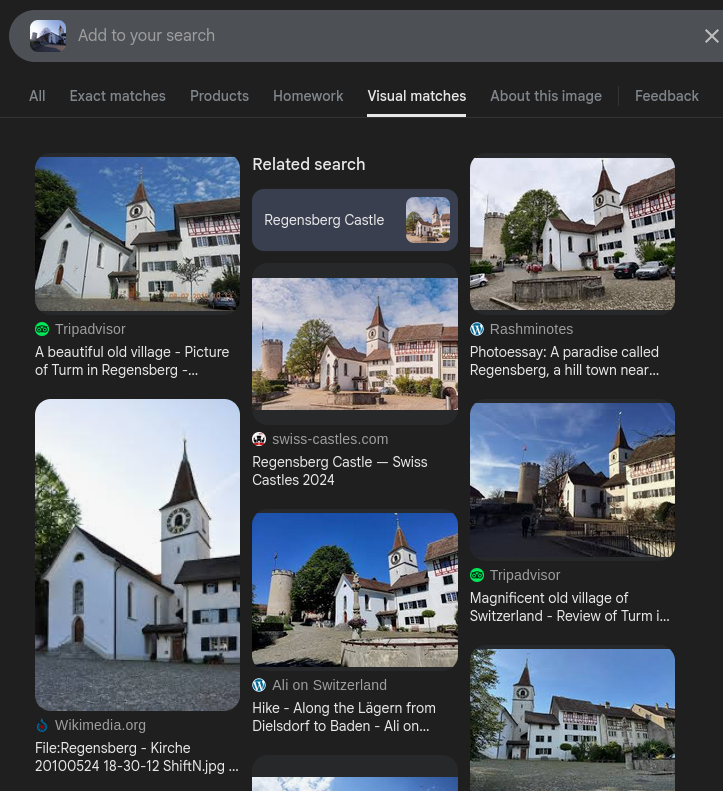Select the Visual matches tab
The width and height of the screenshot is (723, 791).
click(x=417, y=96)
